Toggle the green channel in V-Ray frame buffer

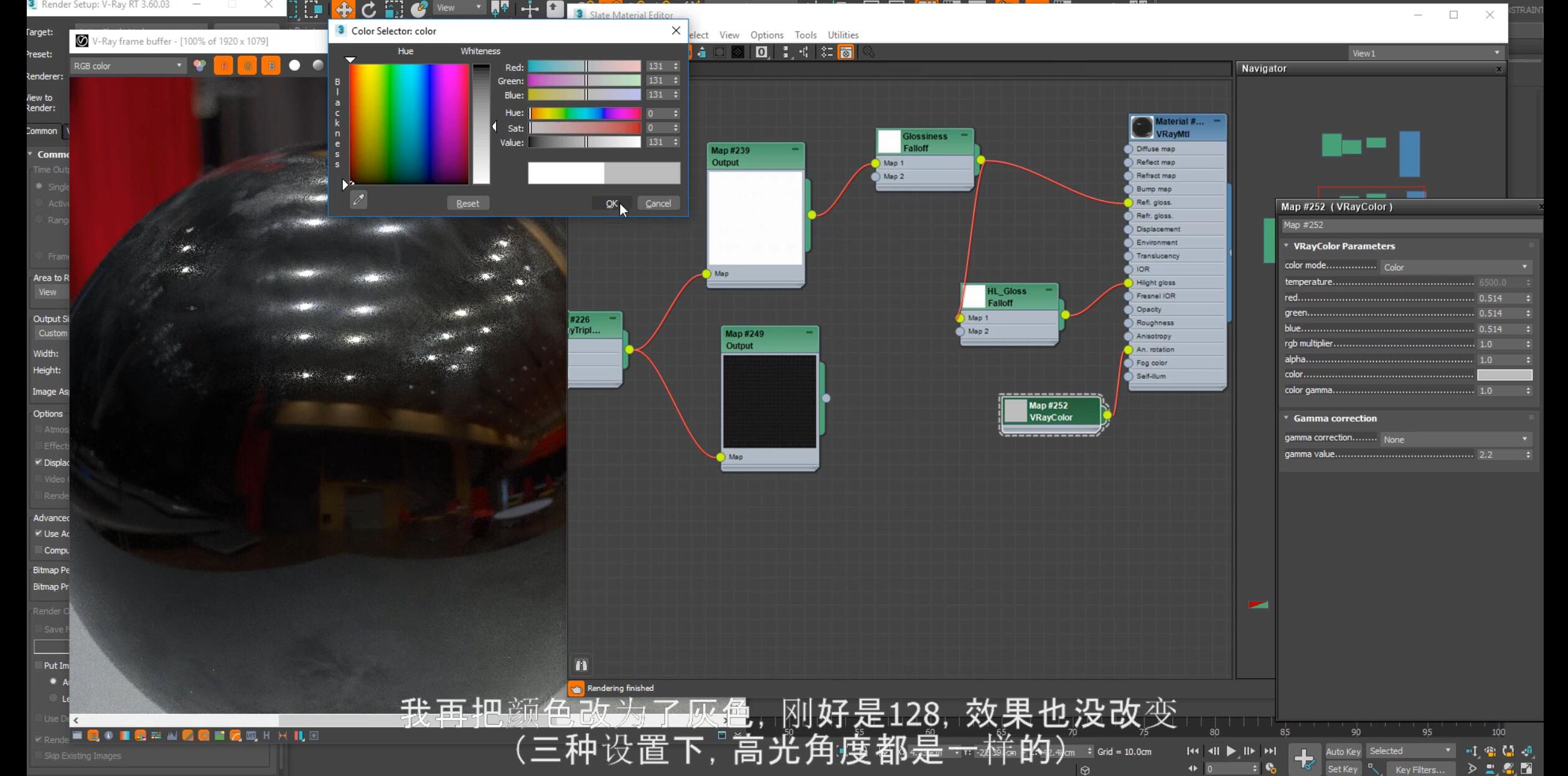point(247,65)
